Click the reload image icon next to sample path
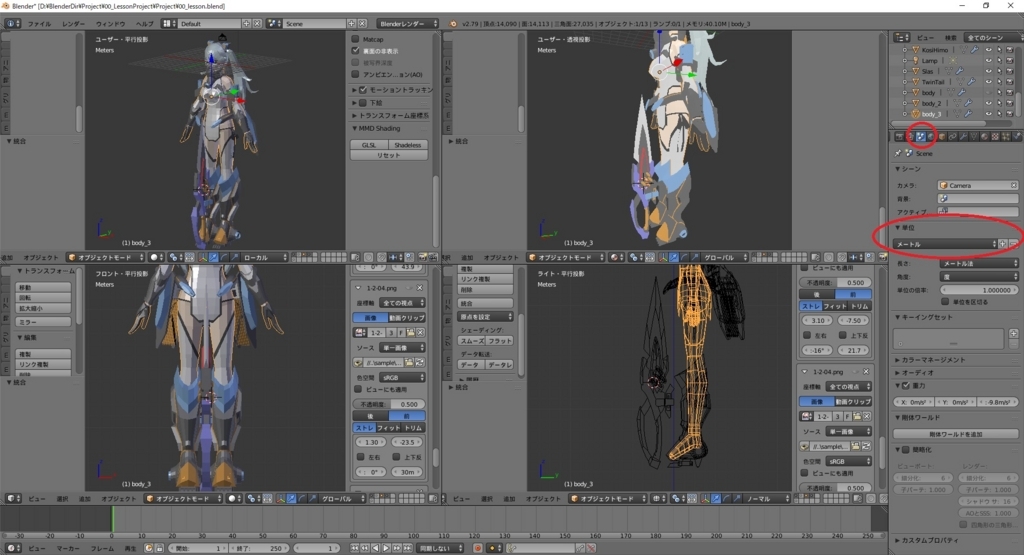Screen dimensions: 1024x555 click(419, 362)
